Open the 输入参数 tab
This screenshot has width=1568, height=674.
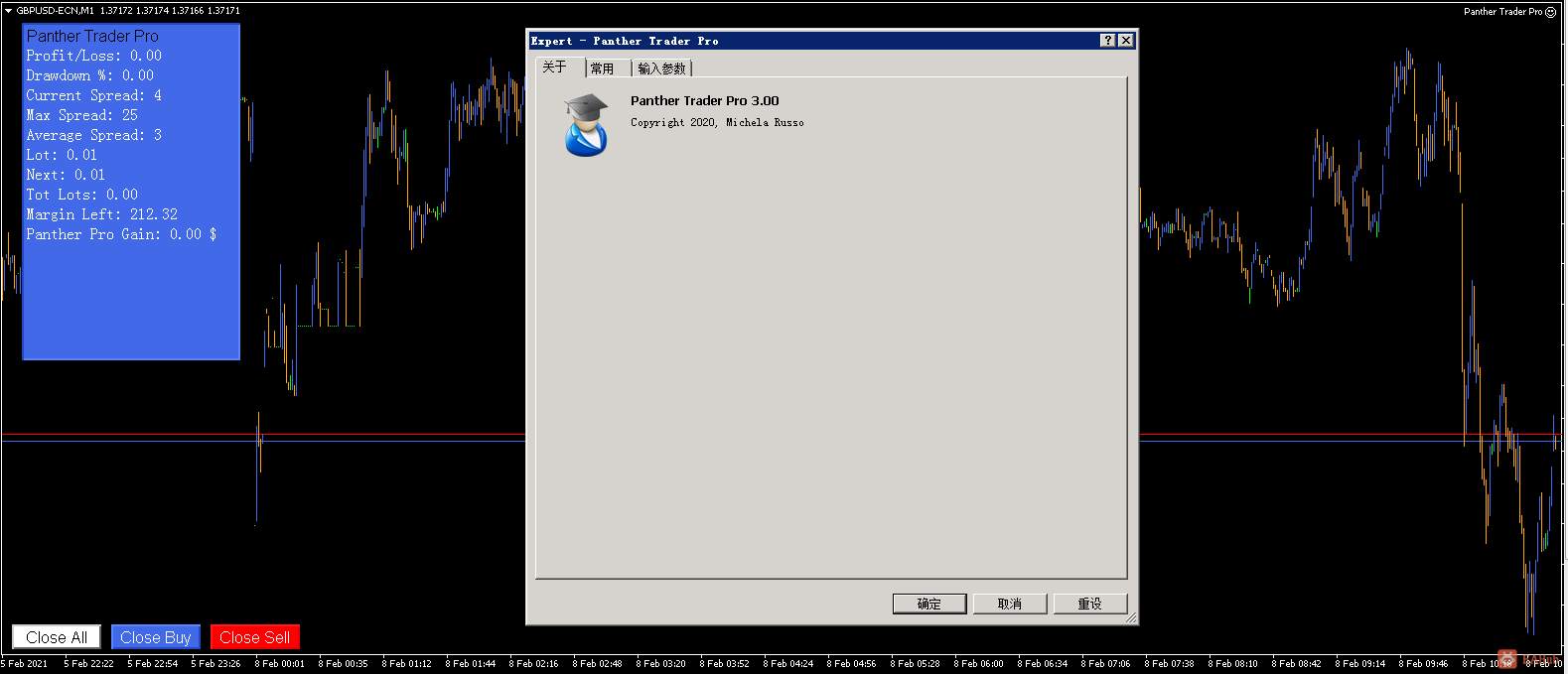(661, 68)
